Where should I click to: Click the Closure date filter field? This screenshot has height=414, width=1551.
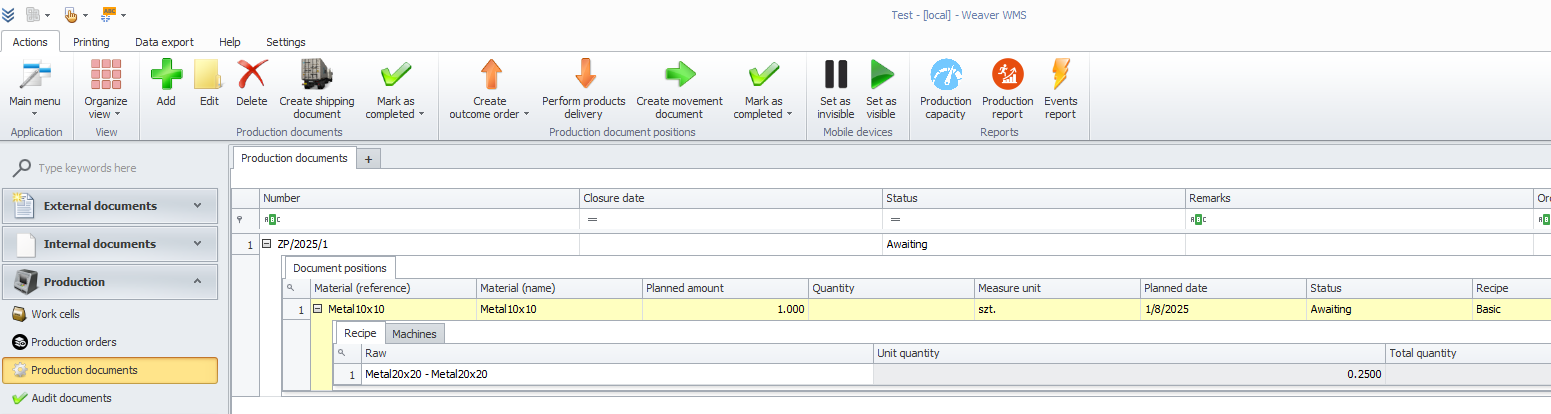731,219
